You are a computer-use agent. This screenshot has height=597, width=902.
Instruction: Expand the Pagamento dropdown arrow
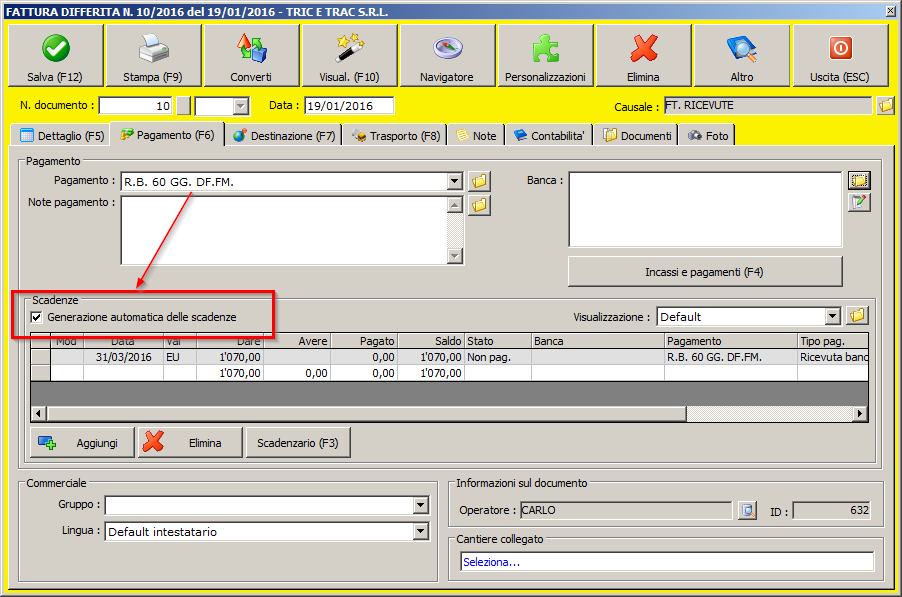point(454,182)
